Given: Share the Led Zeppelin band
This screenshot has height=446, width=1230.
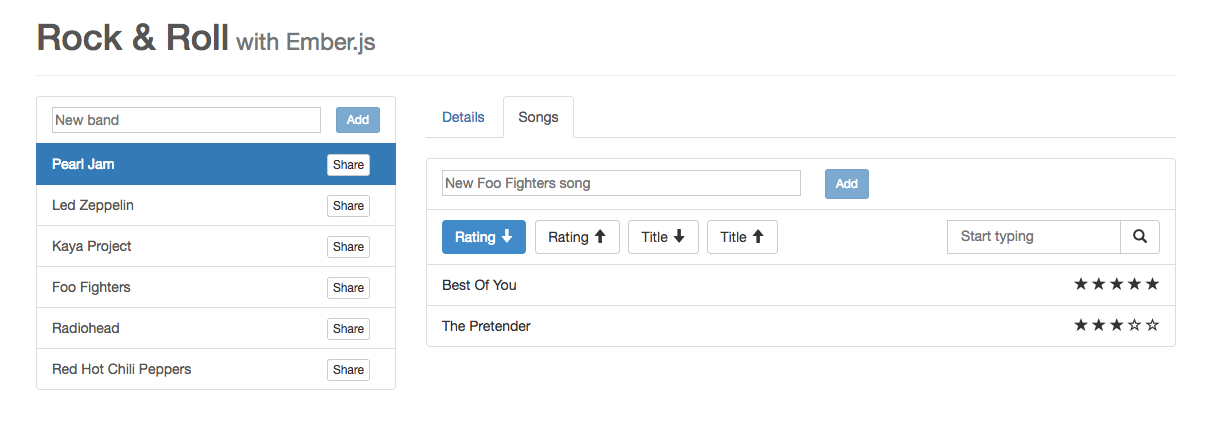Looking at the screenshot, I should coord(348,206).
